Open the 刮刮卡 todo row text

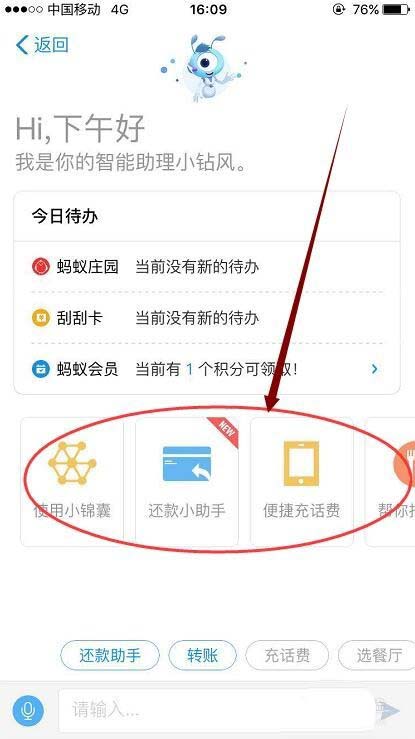(207, 318)
